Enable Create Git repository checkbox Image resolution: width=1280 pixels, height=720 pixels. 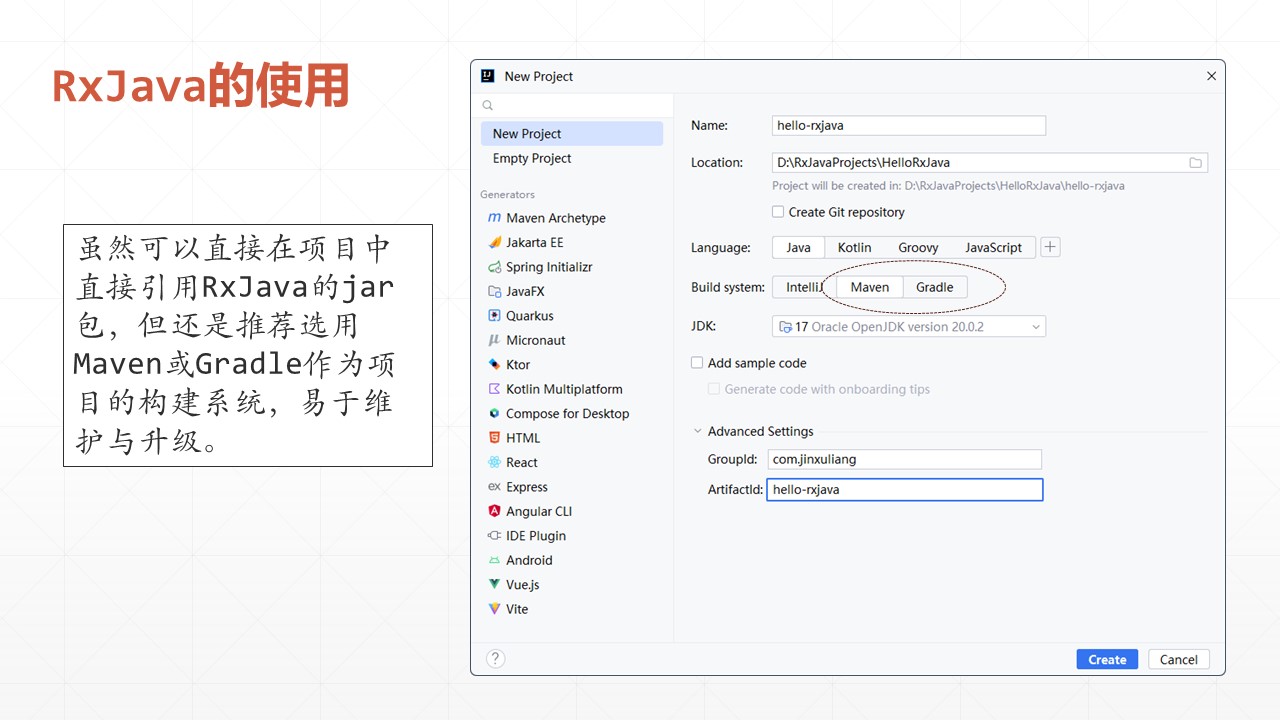[778, 212]
